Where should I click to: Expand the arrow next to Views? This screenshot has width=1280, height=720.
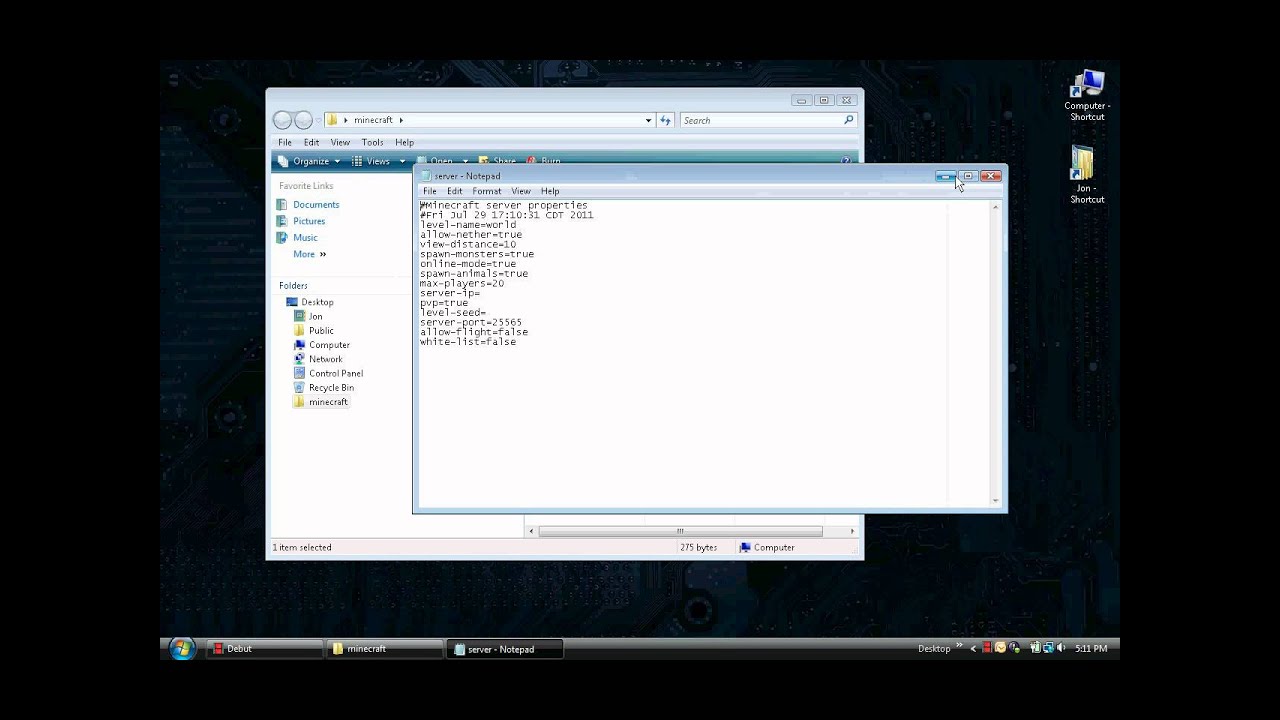[x=402, y=161]
